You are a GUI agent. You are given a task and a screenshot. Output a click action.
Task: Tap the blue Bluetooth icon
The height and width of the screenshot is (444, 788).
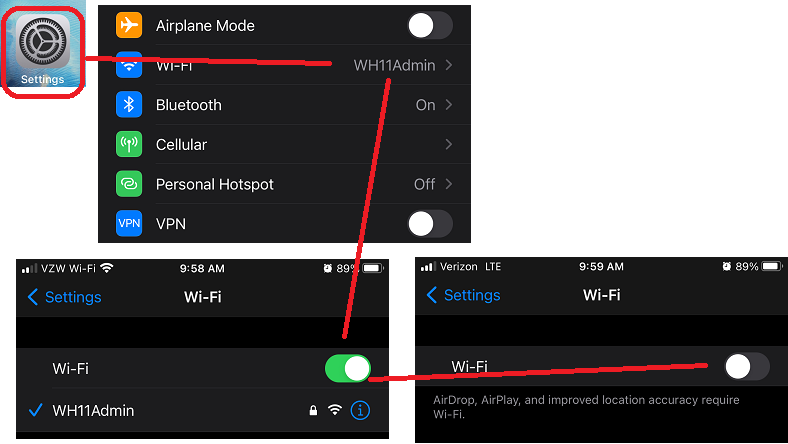click(x=129, y=105)
